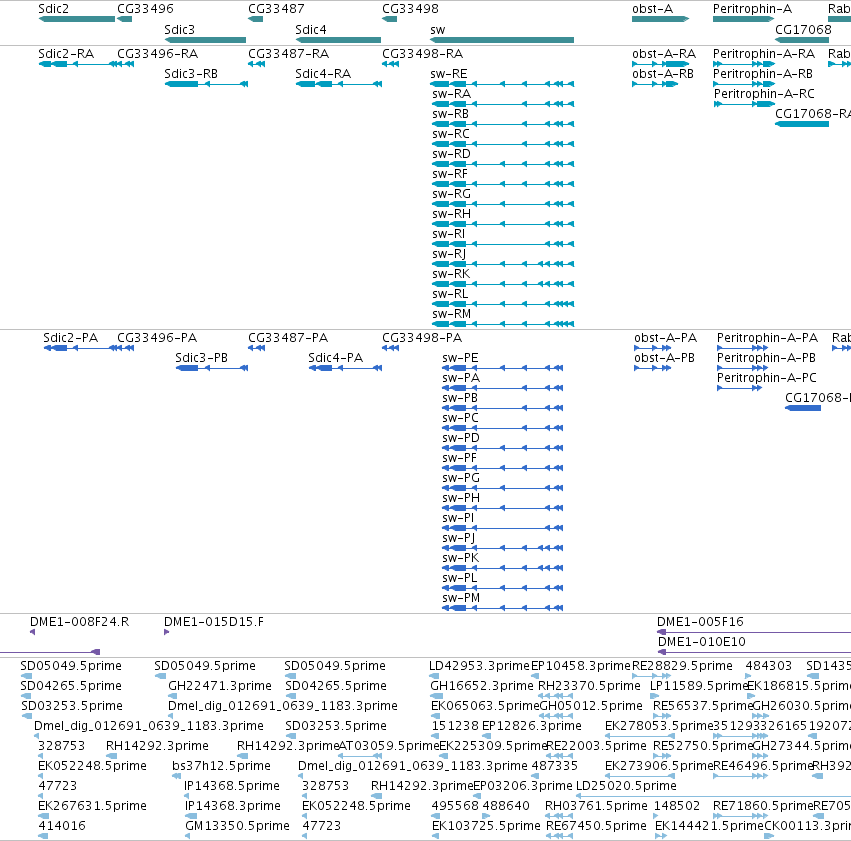The width and height of the screenshot is (851, 841).
Task: Click the RH23370.5prime EST label
Action: [589, 686]
